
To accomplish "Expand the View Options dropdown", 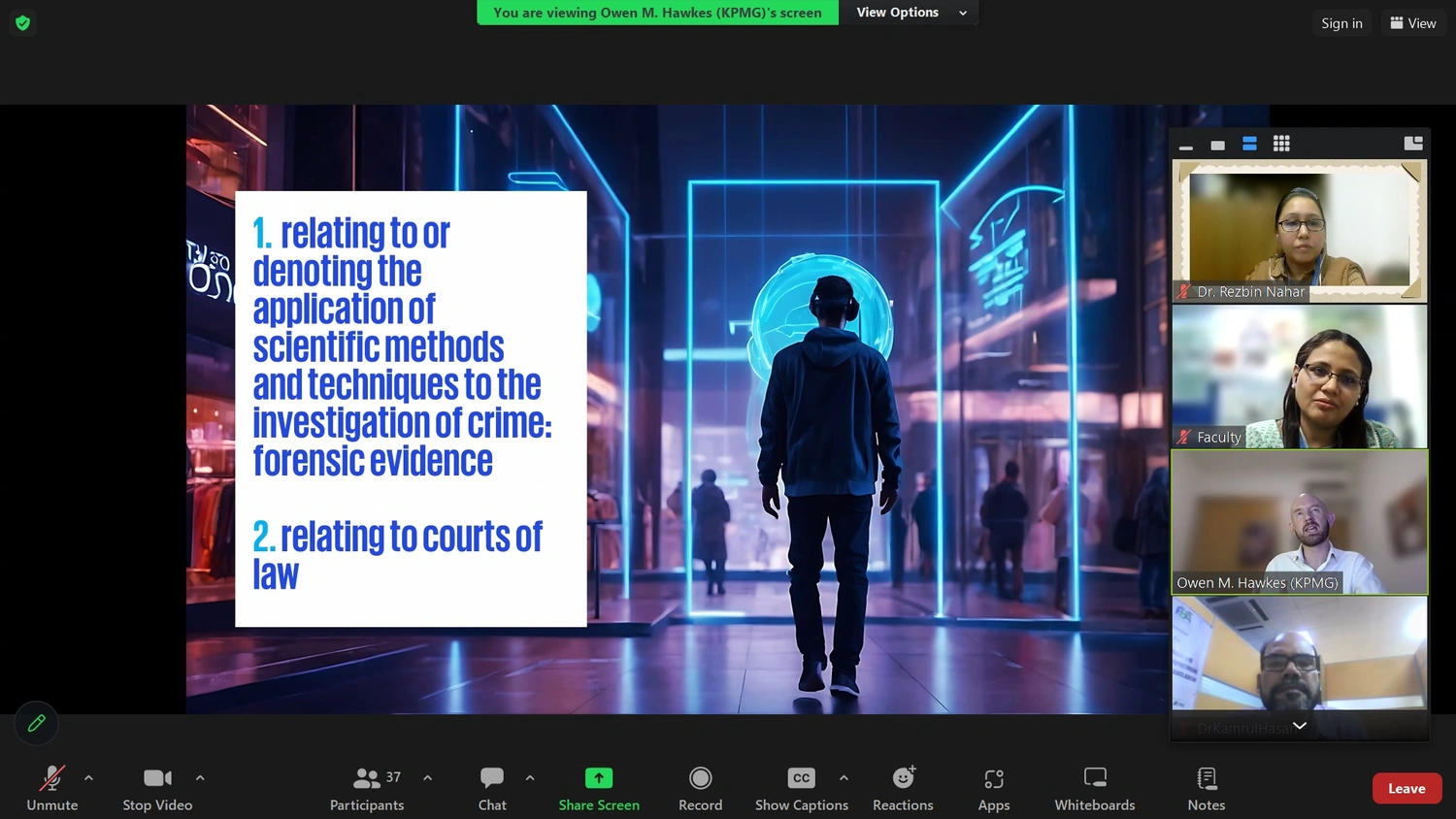I will pos(909,13).
